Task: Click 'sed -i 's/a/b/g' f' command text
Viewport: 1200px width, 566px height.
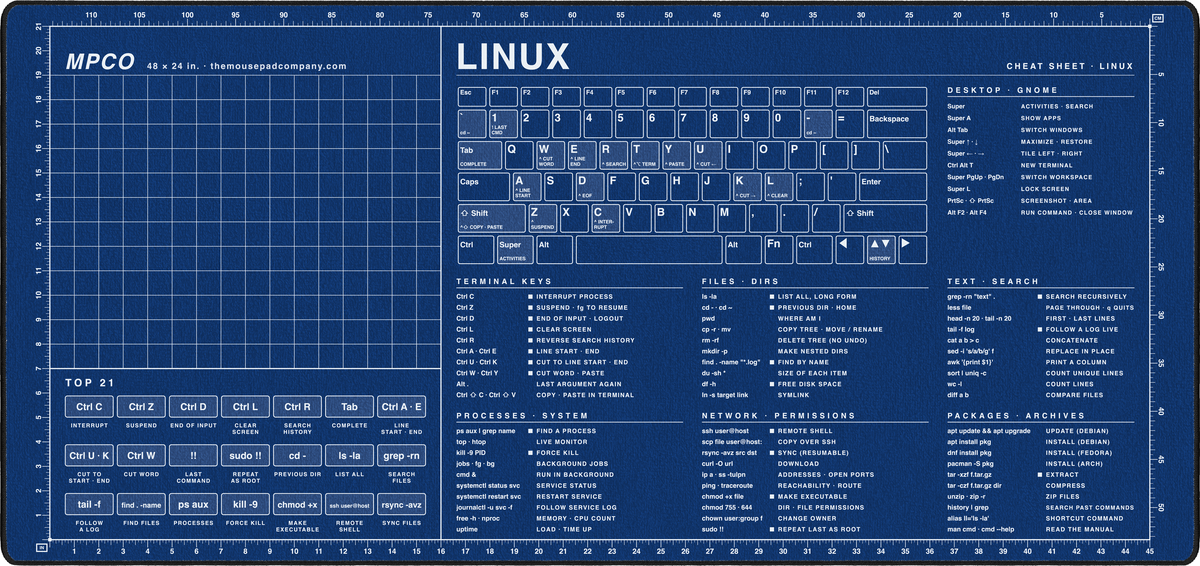Action: (971, 352)
